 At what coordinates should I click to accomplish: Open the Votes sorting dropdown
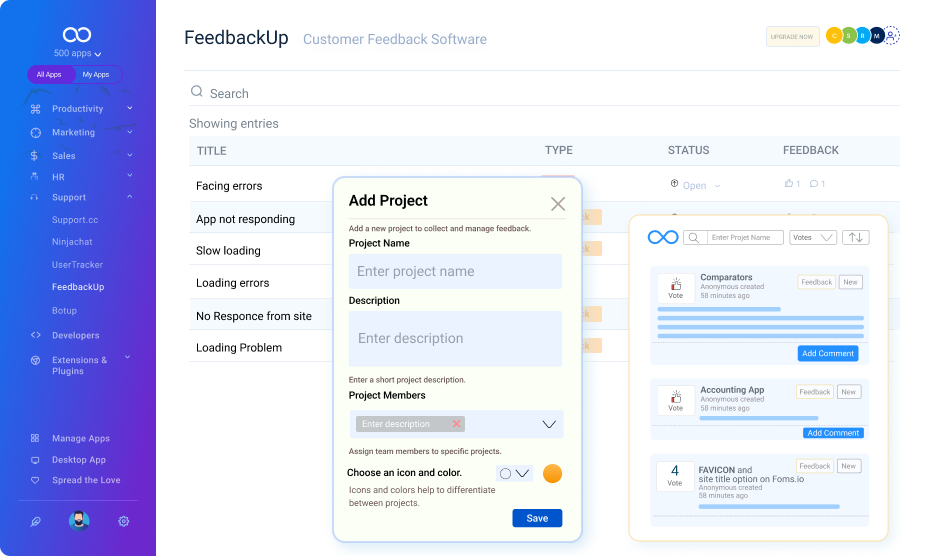coord(813,238)
